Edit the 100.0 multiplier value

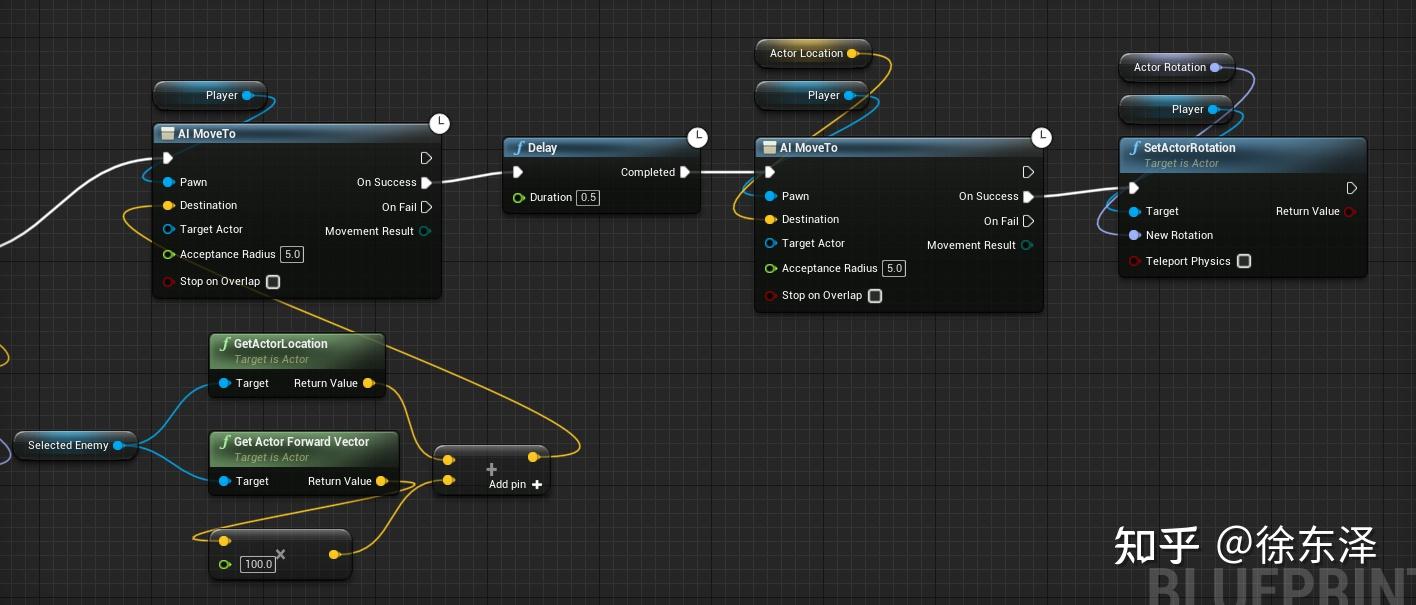pyautogui.click(x=258, y=564)
